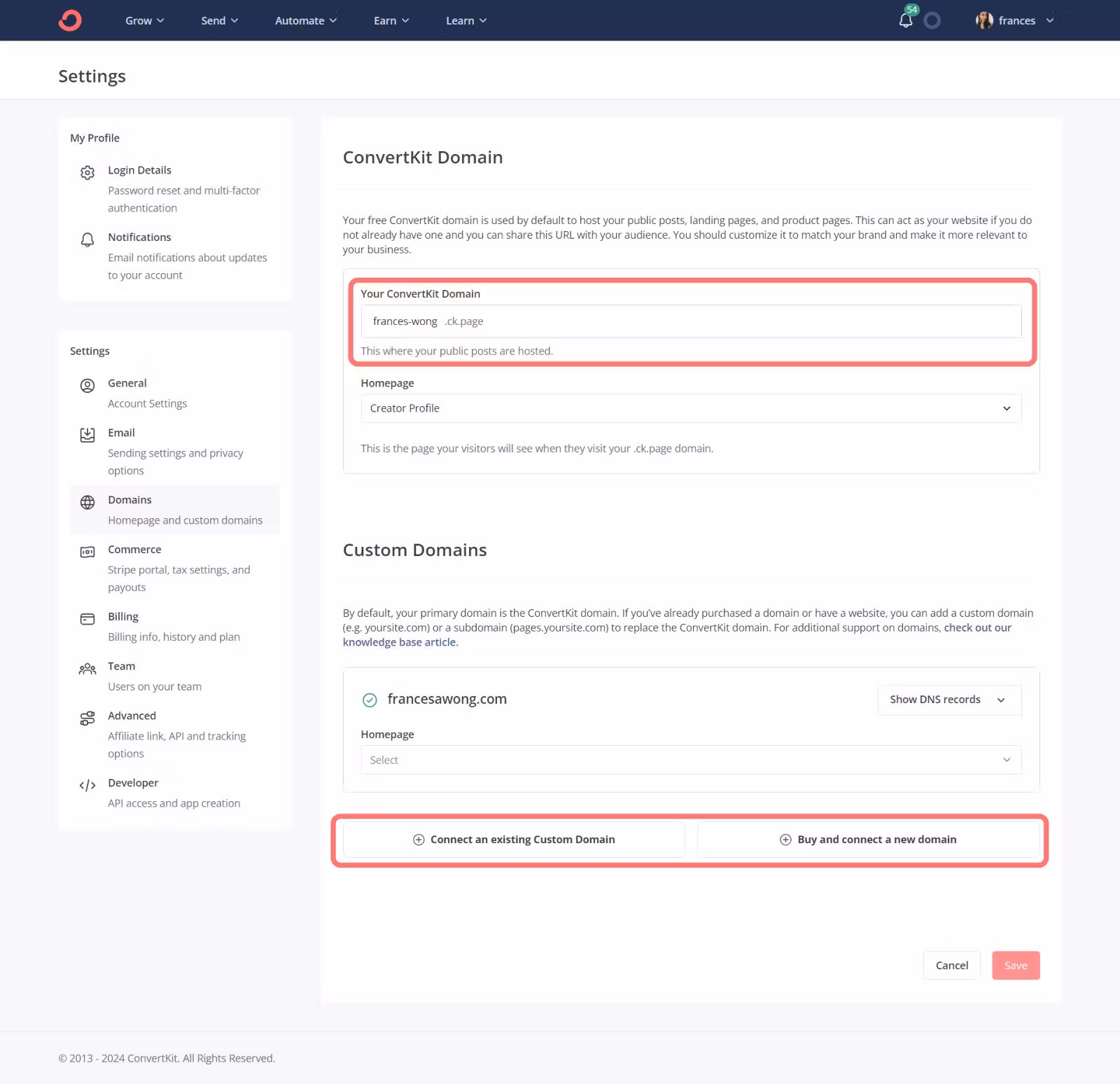
Task: Open the Send menu
Action: 220,20
